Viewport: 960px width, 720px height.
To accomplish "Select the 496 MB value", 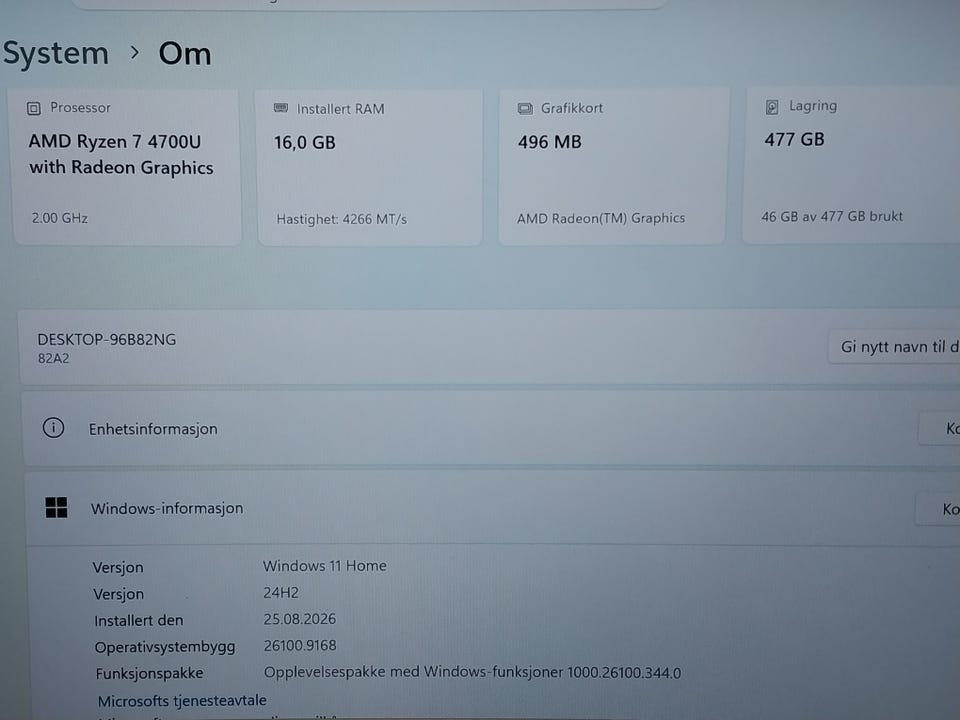I will pos(550,142).
